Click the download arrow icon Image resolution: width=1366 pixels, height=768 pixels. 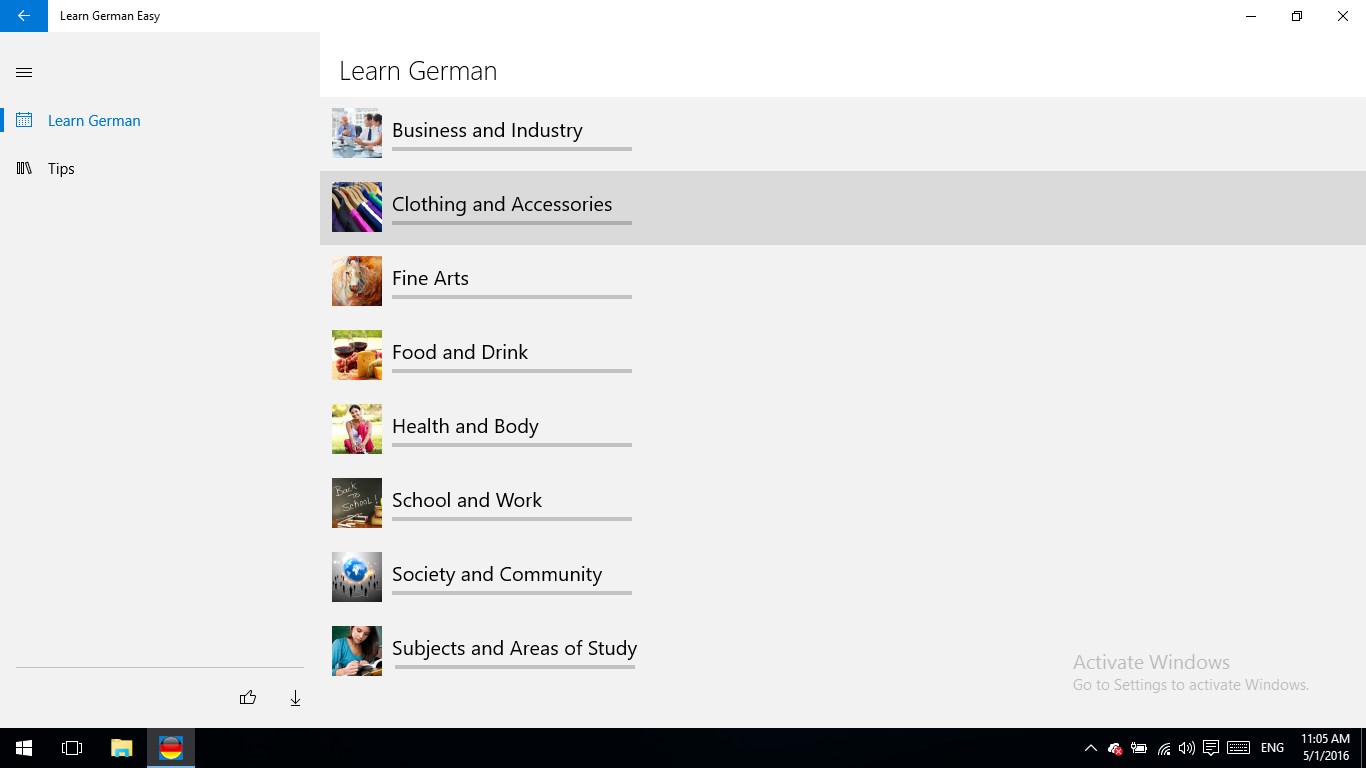click(295, 698)
